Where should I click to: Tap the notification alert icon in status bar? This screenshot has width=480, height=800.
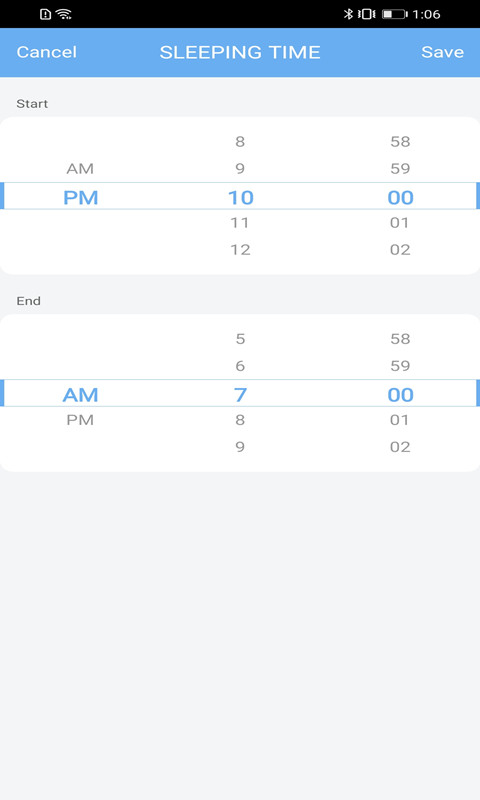(x=45, y=14)
